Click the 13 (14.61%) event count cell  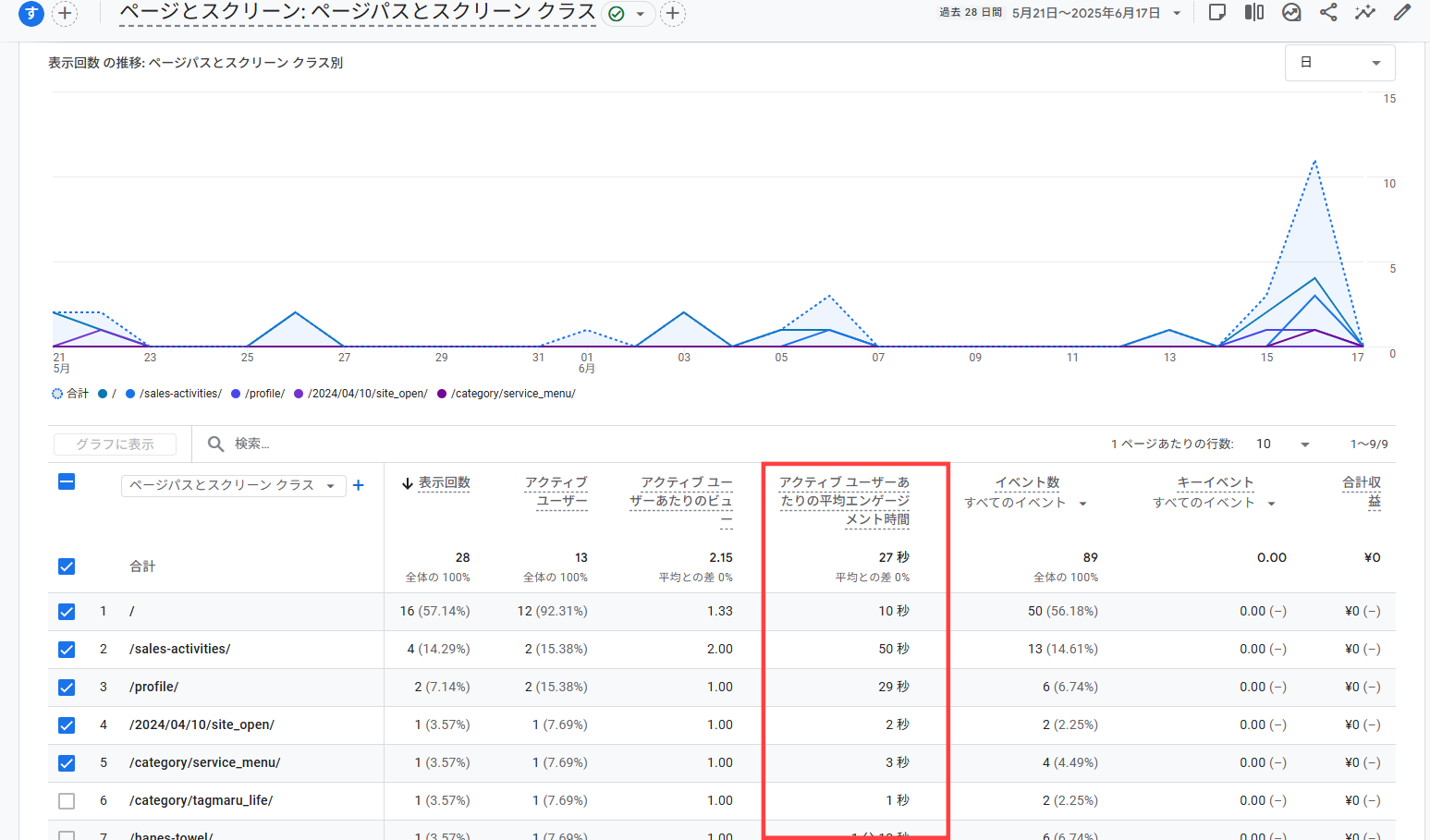pos(1063,649)
